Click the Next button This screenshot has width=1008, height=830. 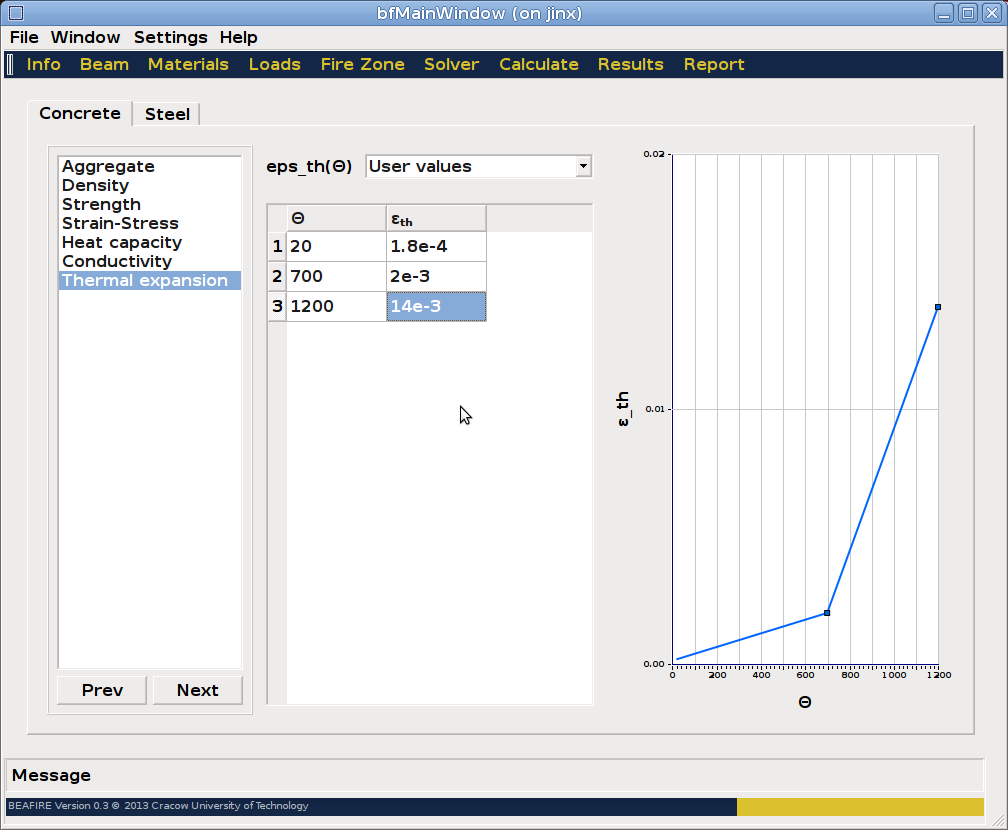197,690
